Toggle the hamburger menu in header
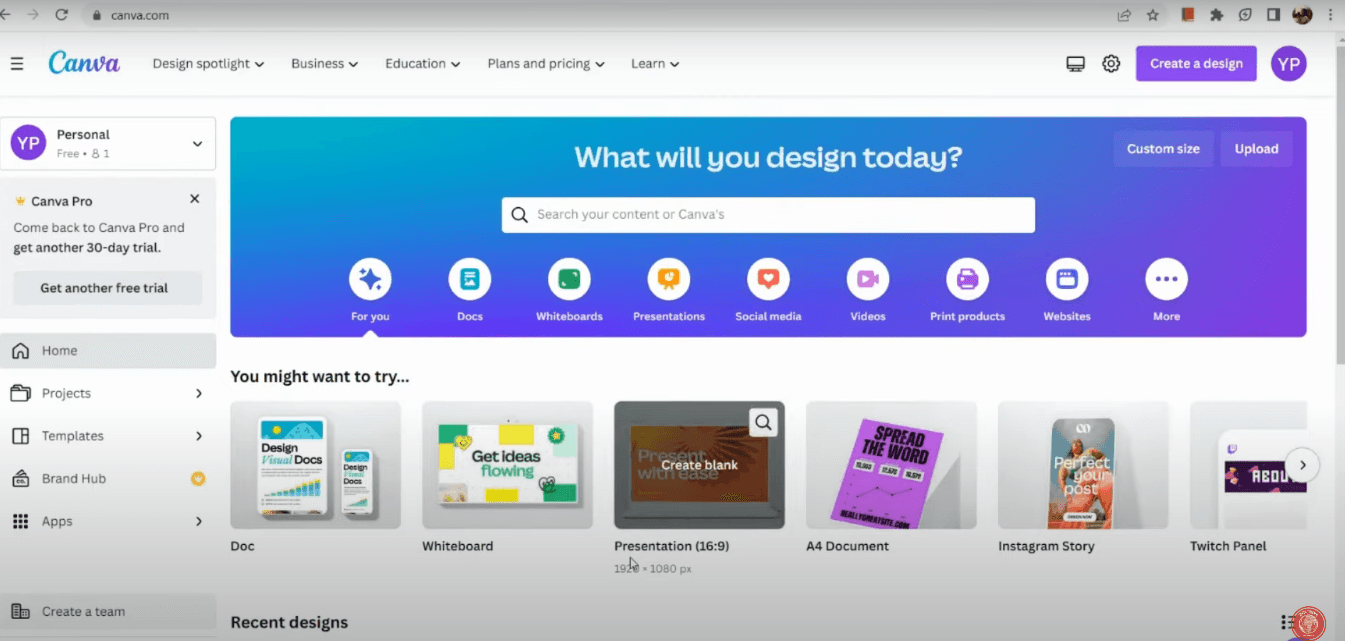Screen dimensions: 1345x641 [17, 64]
